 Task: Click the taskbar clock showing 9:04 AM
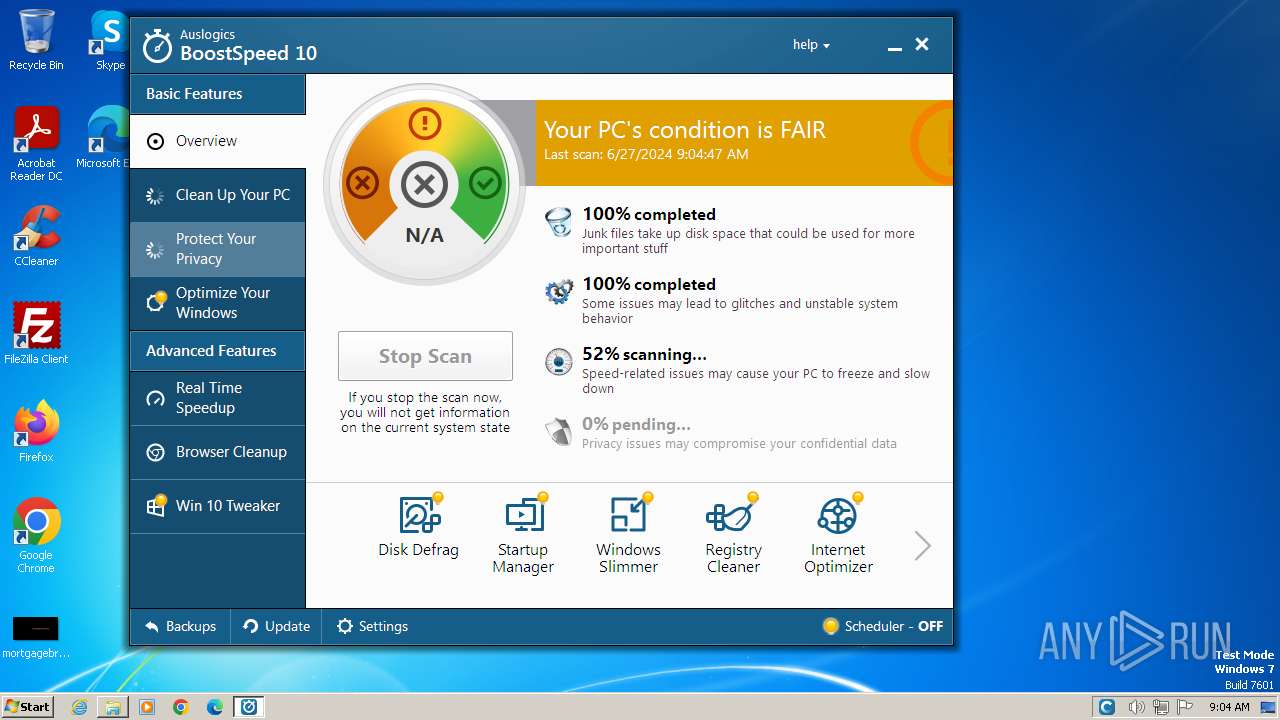tap(1229, 707)
